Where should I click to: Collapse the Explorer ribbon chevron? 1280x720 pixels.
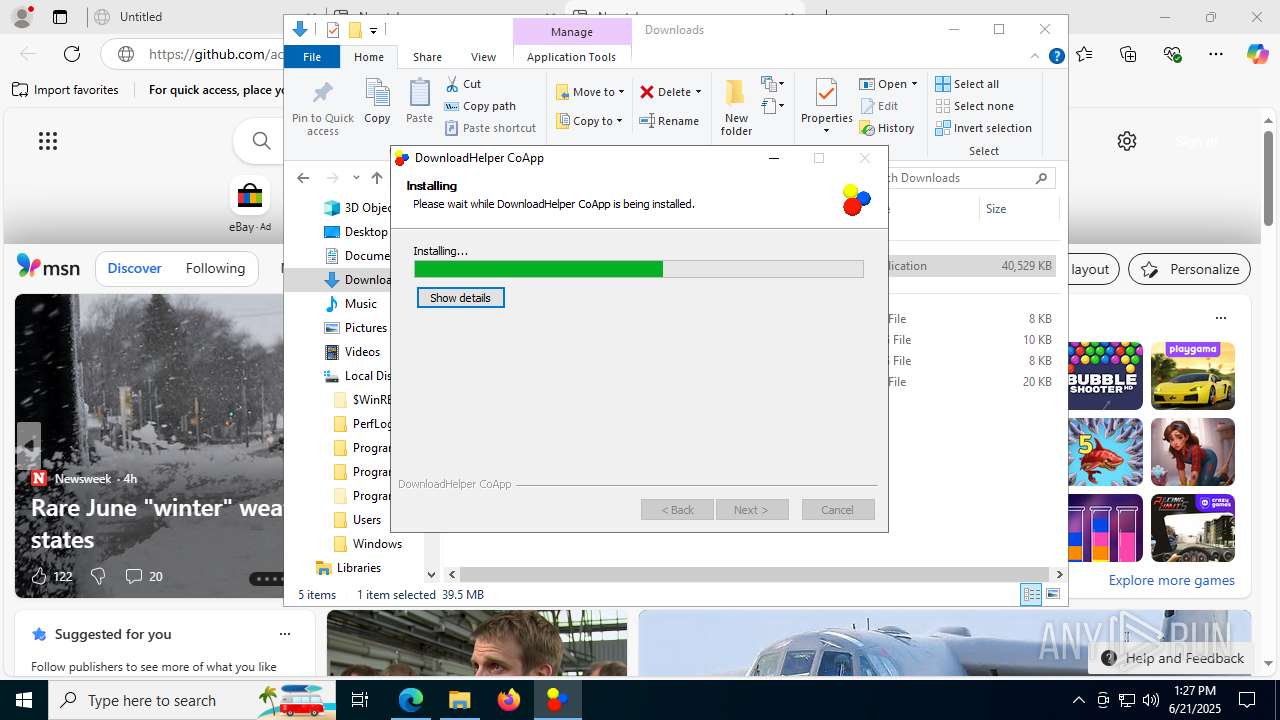point(1035,56)
